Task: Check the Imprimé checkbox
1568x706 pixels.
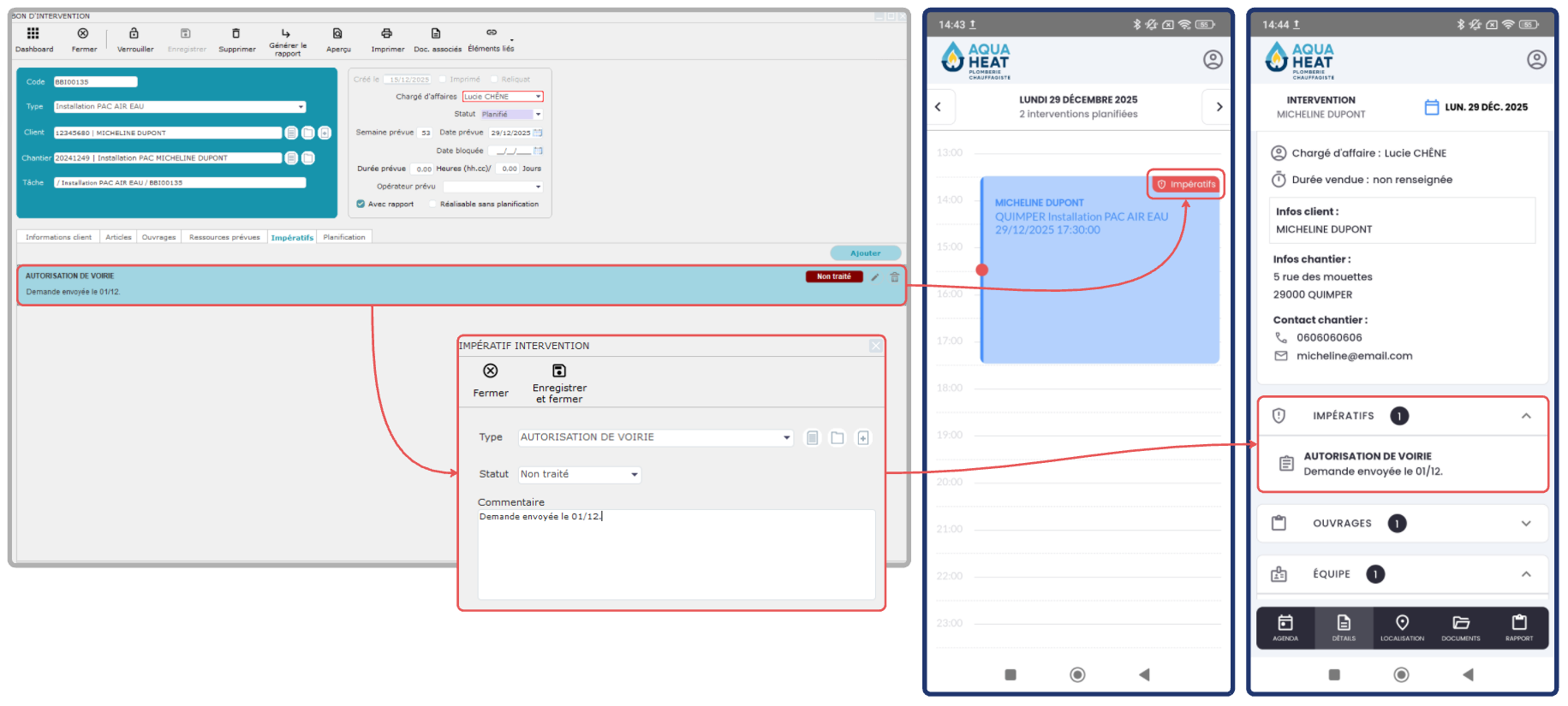Action: coord(443,80)
